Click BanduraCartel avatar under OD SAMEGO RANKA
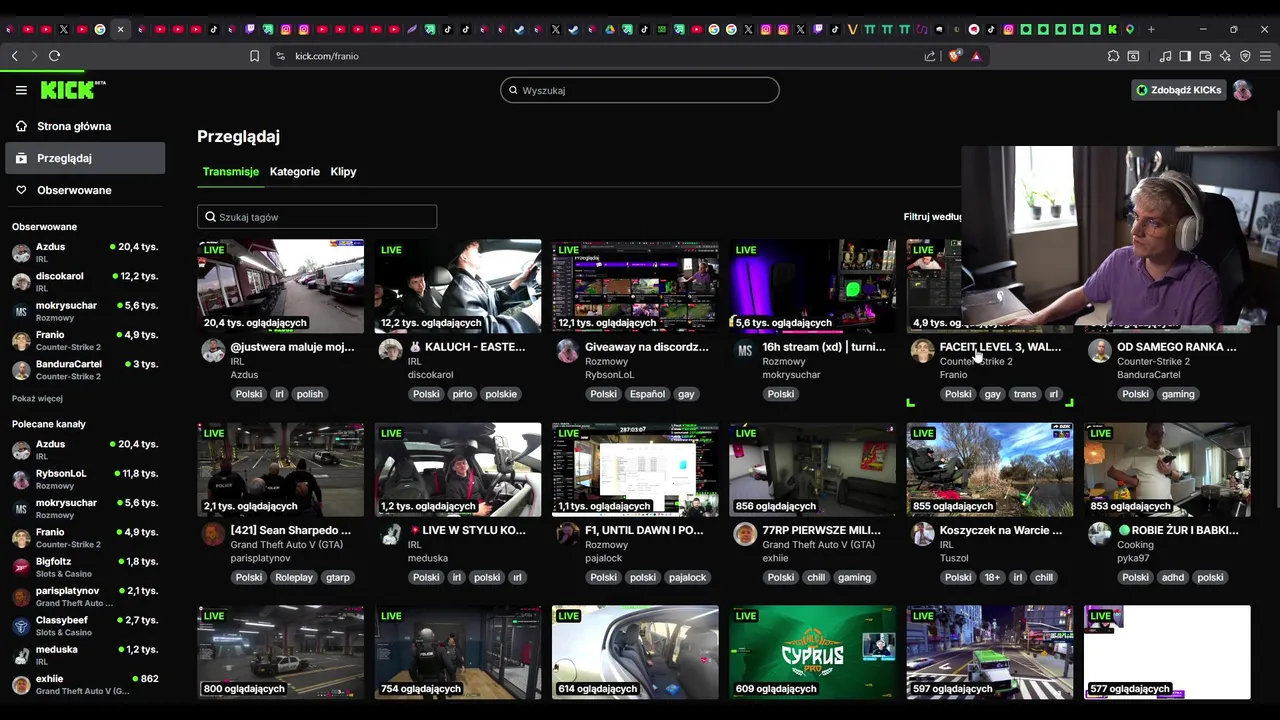Image resolution: width=1280 pixels, height=720 pixels. (x=1099, y=350)
